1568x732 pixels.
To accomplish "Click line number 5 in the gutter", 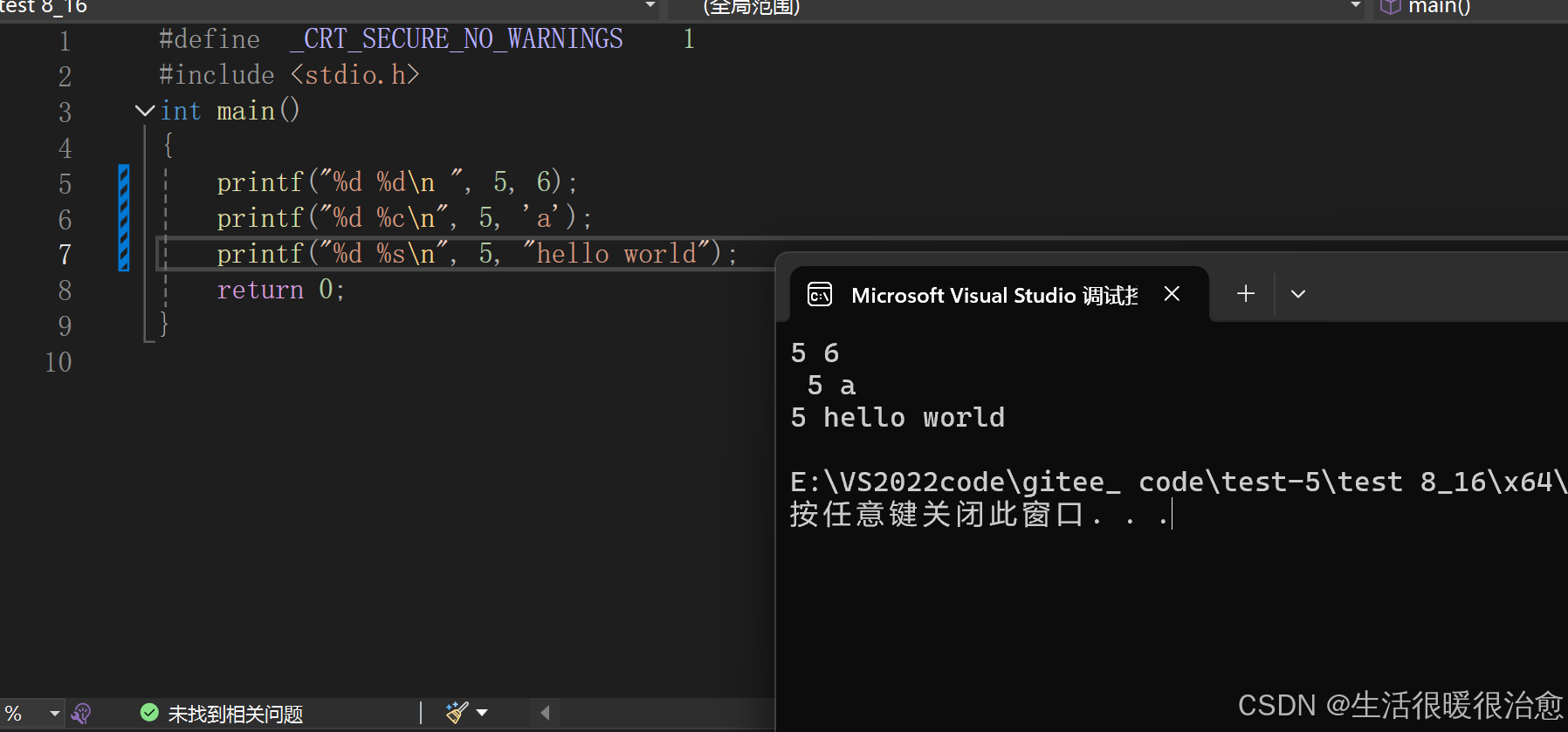I will [x=65, y=183].
